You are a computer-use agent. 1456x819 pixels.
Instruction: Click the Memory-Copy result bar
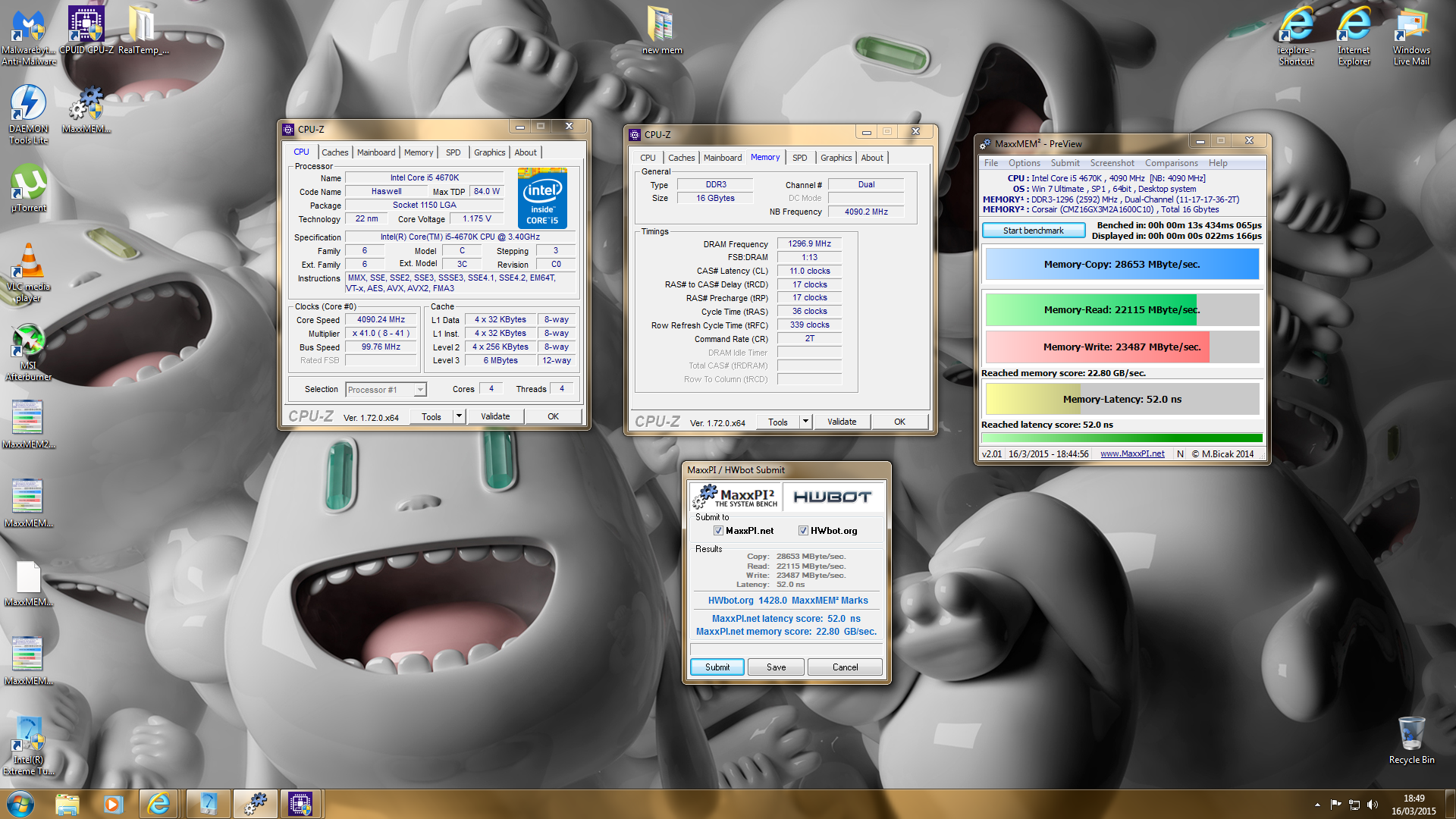1122,265
